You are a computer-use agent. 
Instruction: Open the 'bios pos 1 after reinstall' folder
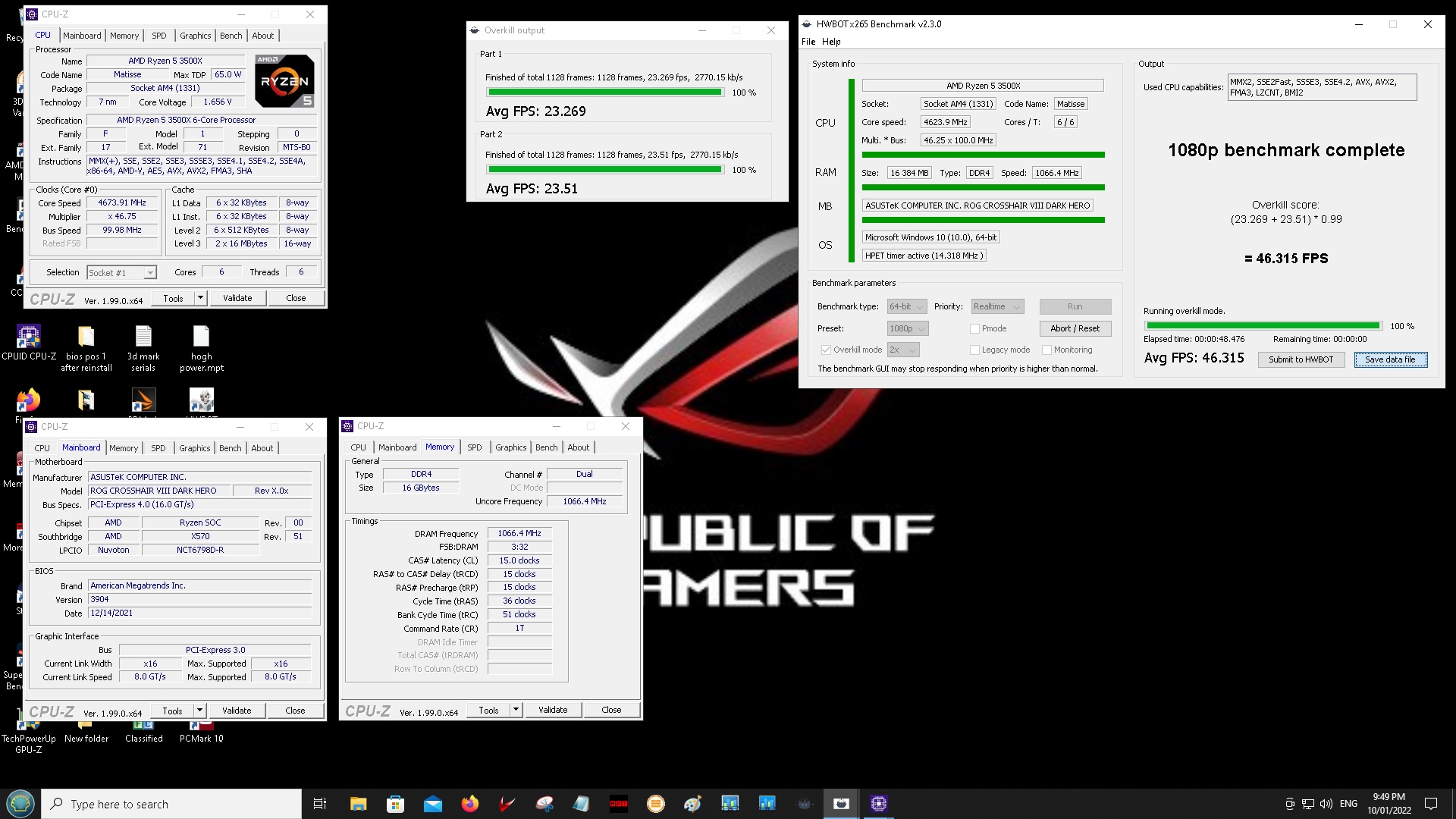pos(86,349)
